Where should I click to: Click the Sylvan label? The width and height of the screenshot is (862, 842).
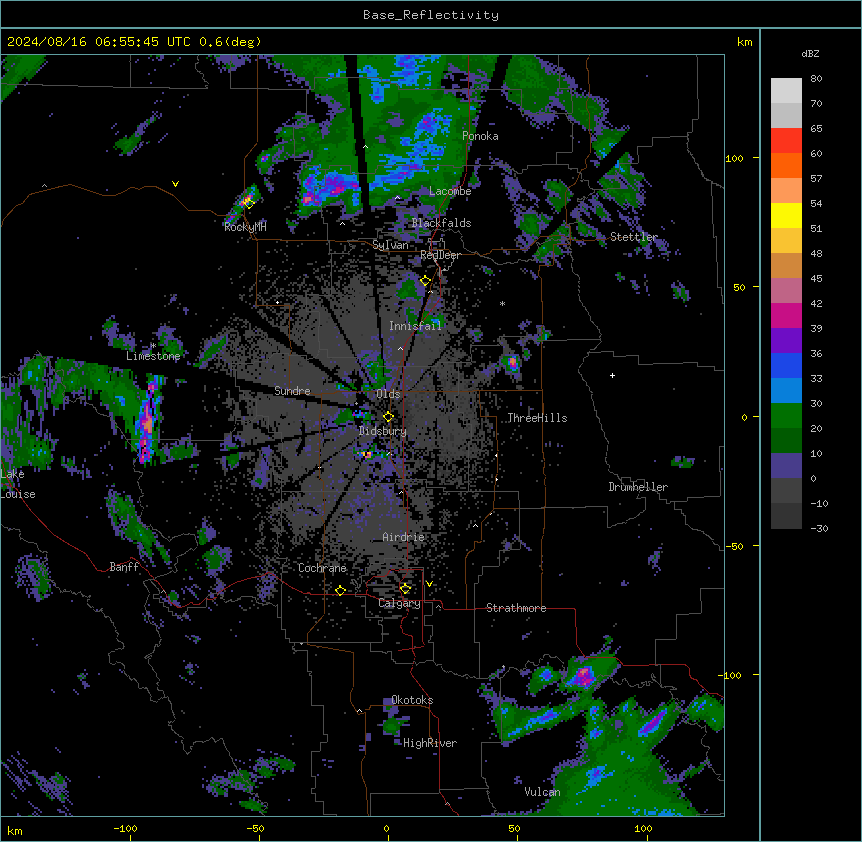coord(390,245)
